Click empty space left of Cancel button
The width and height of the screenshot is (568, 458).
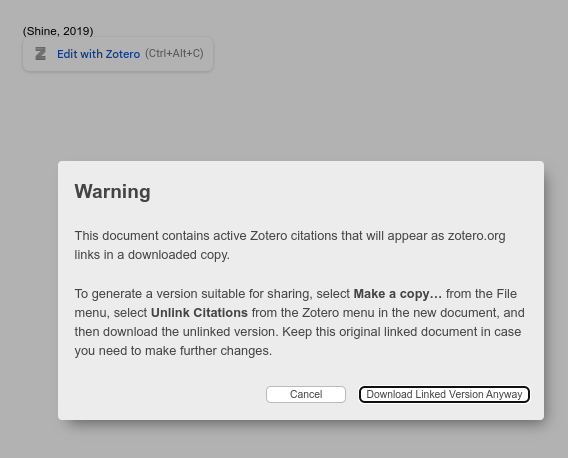tap(167, 394)
